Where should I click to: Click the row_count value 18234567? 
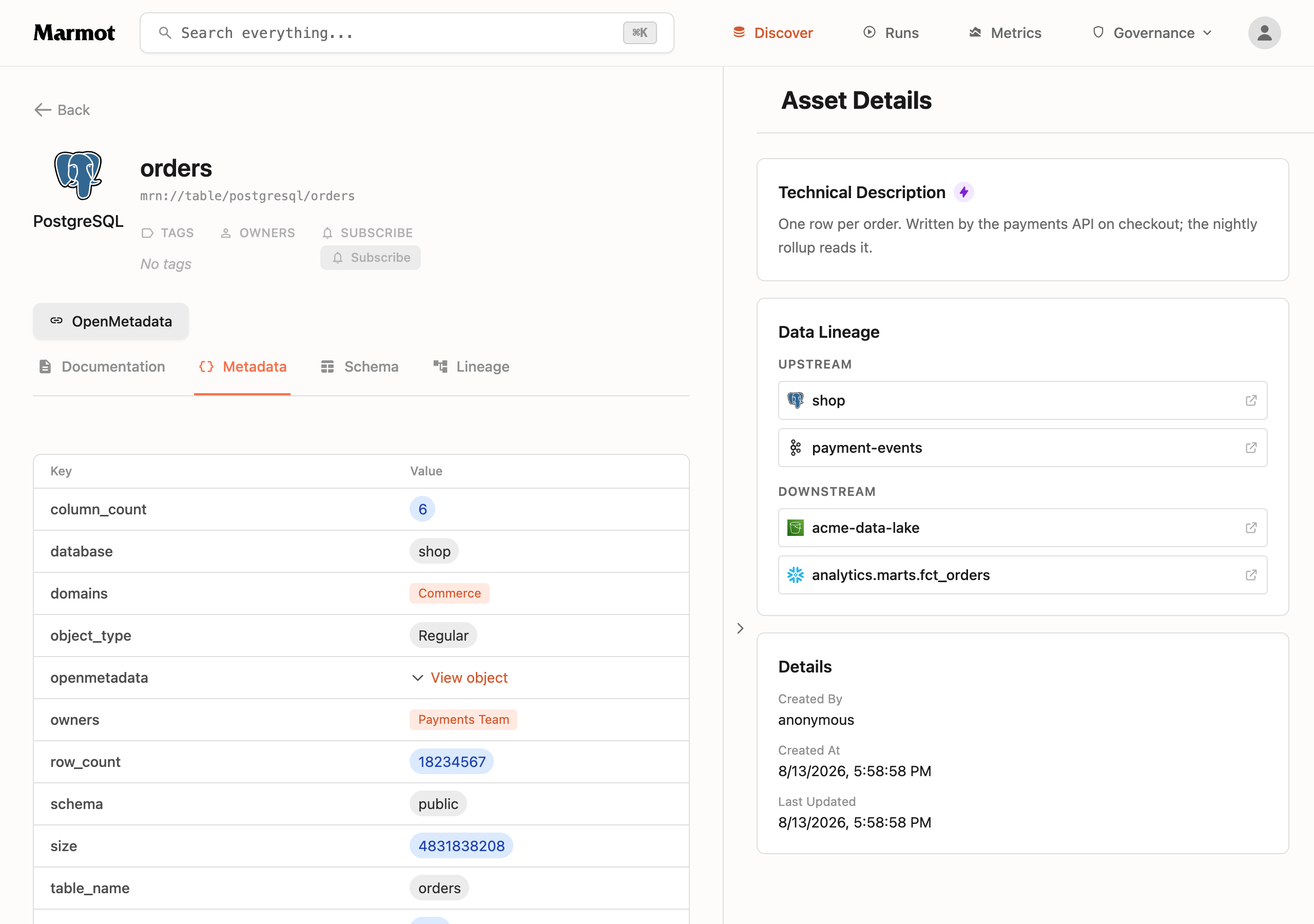pos(452,762)
